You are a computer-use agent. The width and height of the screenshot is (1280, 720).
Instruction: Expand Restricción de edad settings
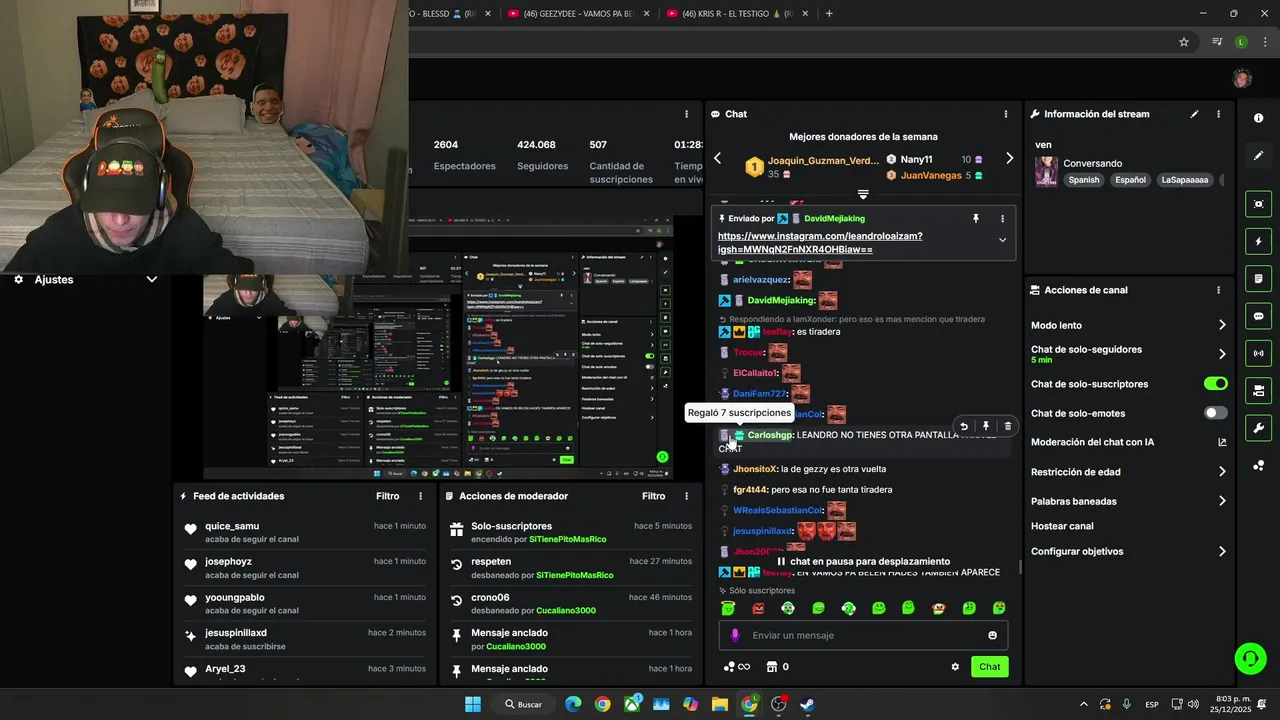click(1222, 472)
